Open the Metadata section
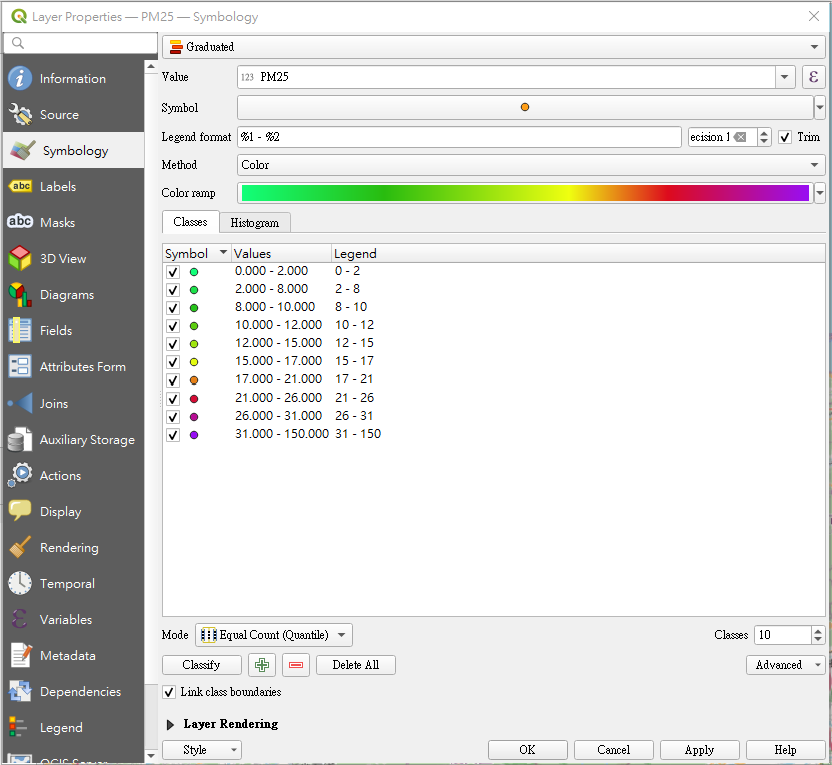This screenshot has height=765, width=832. pyautogui.click(x=73, y=656)
